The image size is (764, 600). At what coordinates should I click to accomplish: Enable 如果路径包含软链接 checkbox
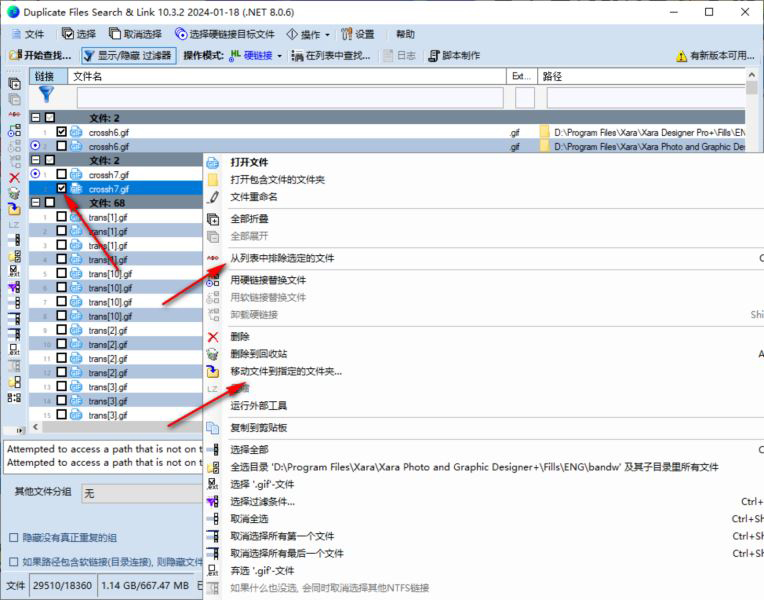coord(14,562)
